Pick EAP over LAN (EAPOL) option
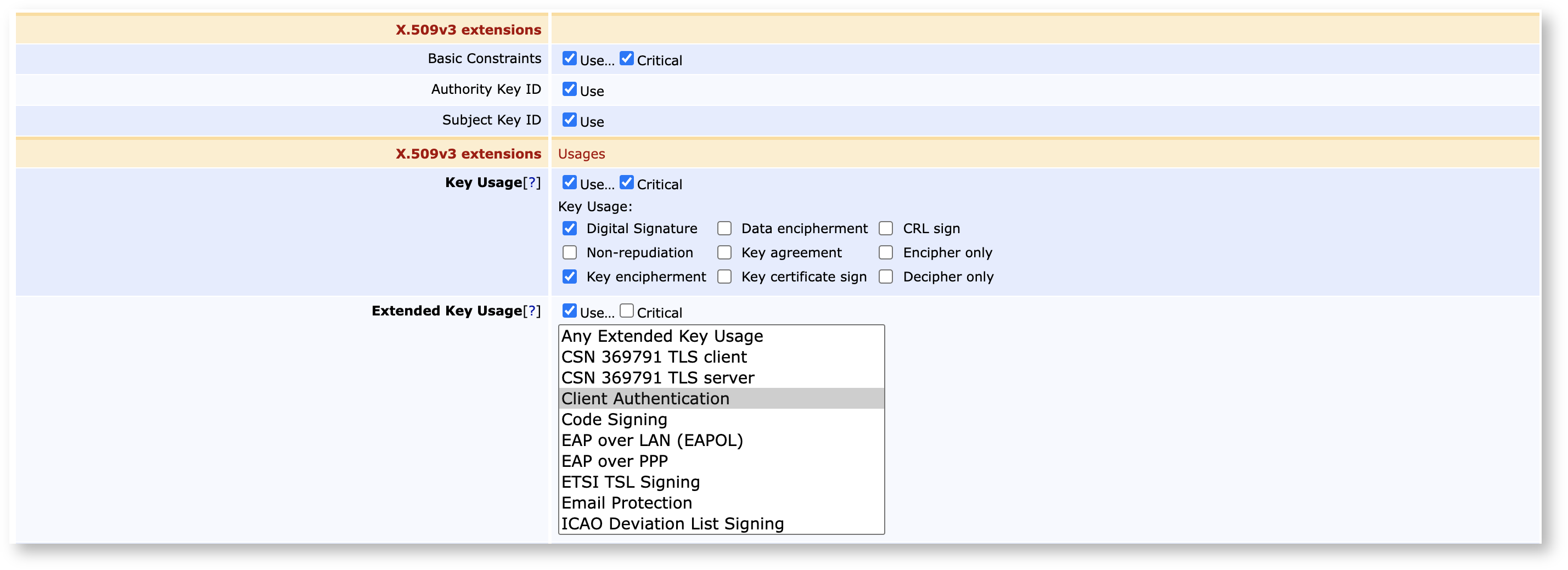This screenshot has width=1568, height=570. pos(651,441)
